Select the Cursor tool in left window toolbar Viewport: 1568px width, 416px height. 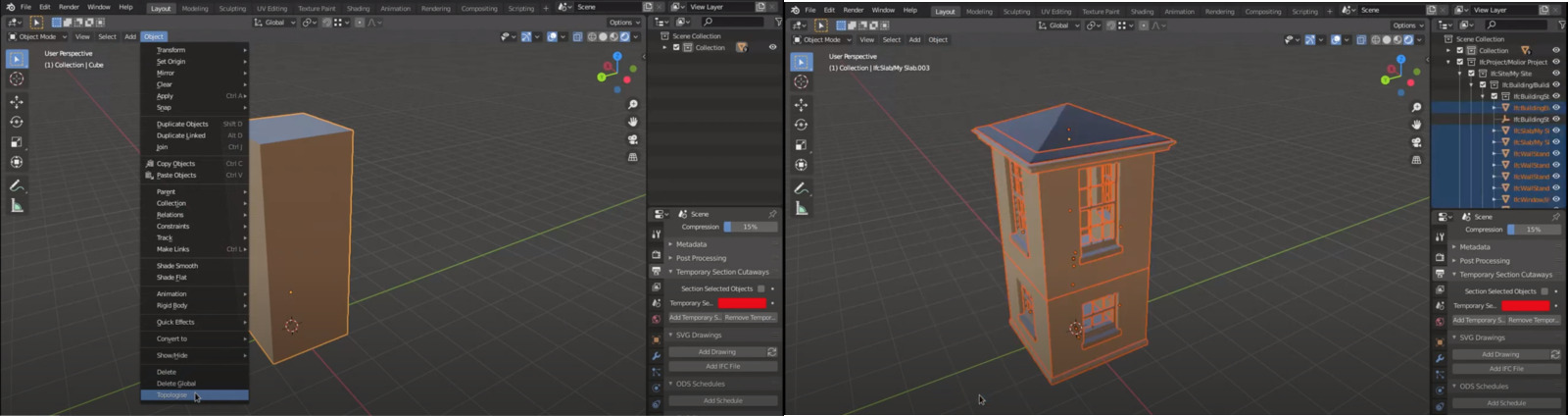tap(17, 78)
